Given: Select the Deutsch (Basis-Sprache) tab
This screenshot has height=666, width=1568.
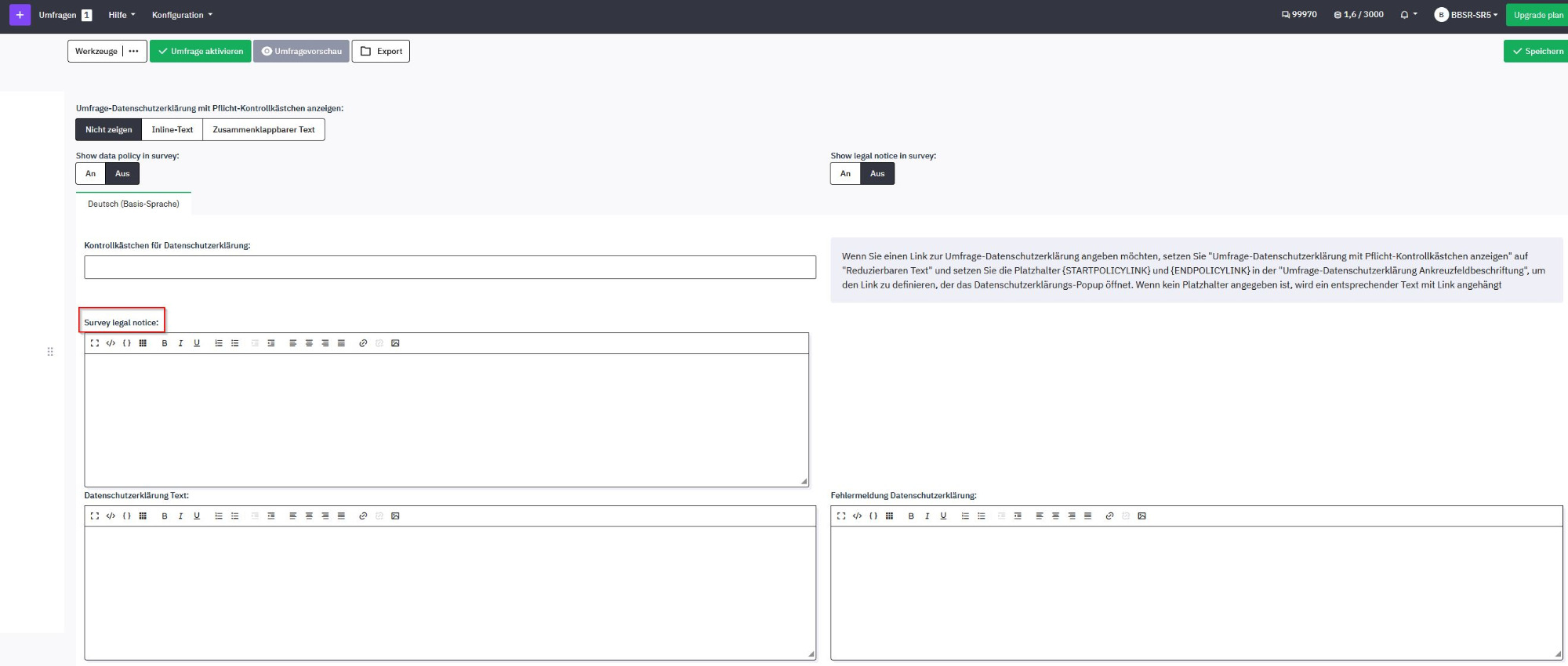Looking at the screenshot, I should [x=133, y=204].
